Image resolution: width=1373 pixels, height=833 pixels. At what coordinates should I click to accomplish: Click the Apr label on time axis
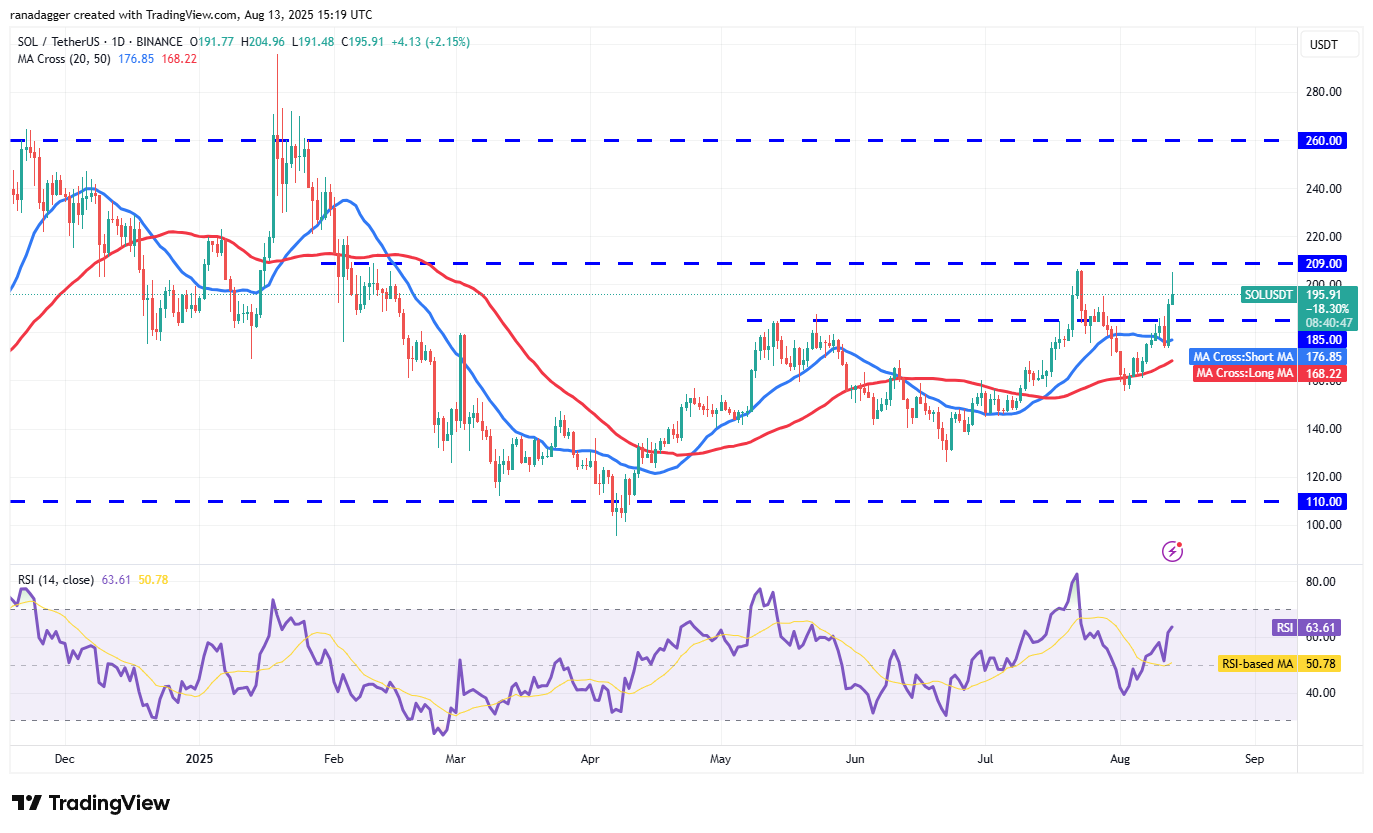click(x=589, y=759)
